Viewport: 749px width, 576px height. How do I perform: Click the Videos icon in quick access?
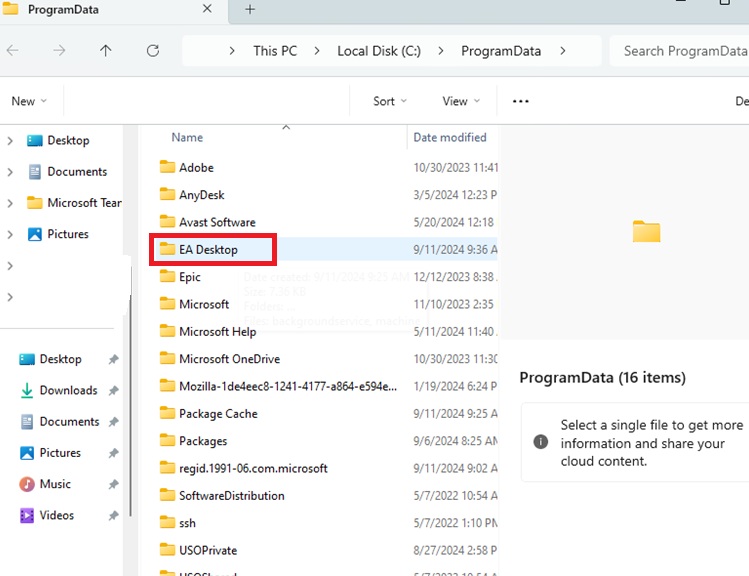27,515
